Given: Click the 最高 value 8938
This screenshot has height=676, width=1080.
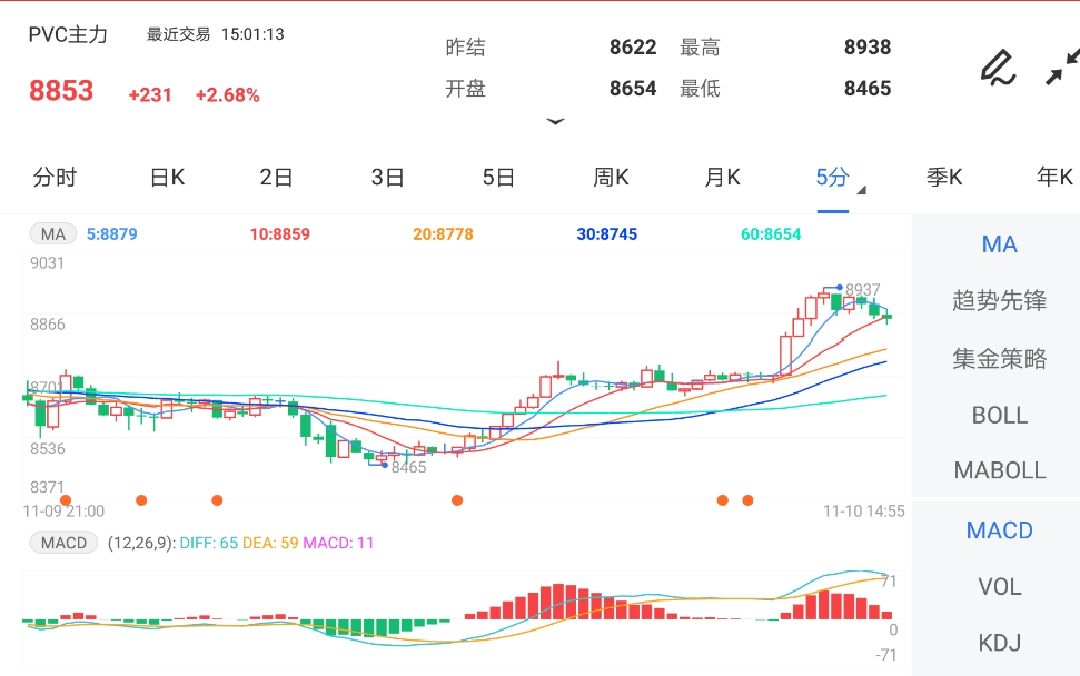Looking at the screenshot, I should [x=867, y=47].
